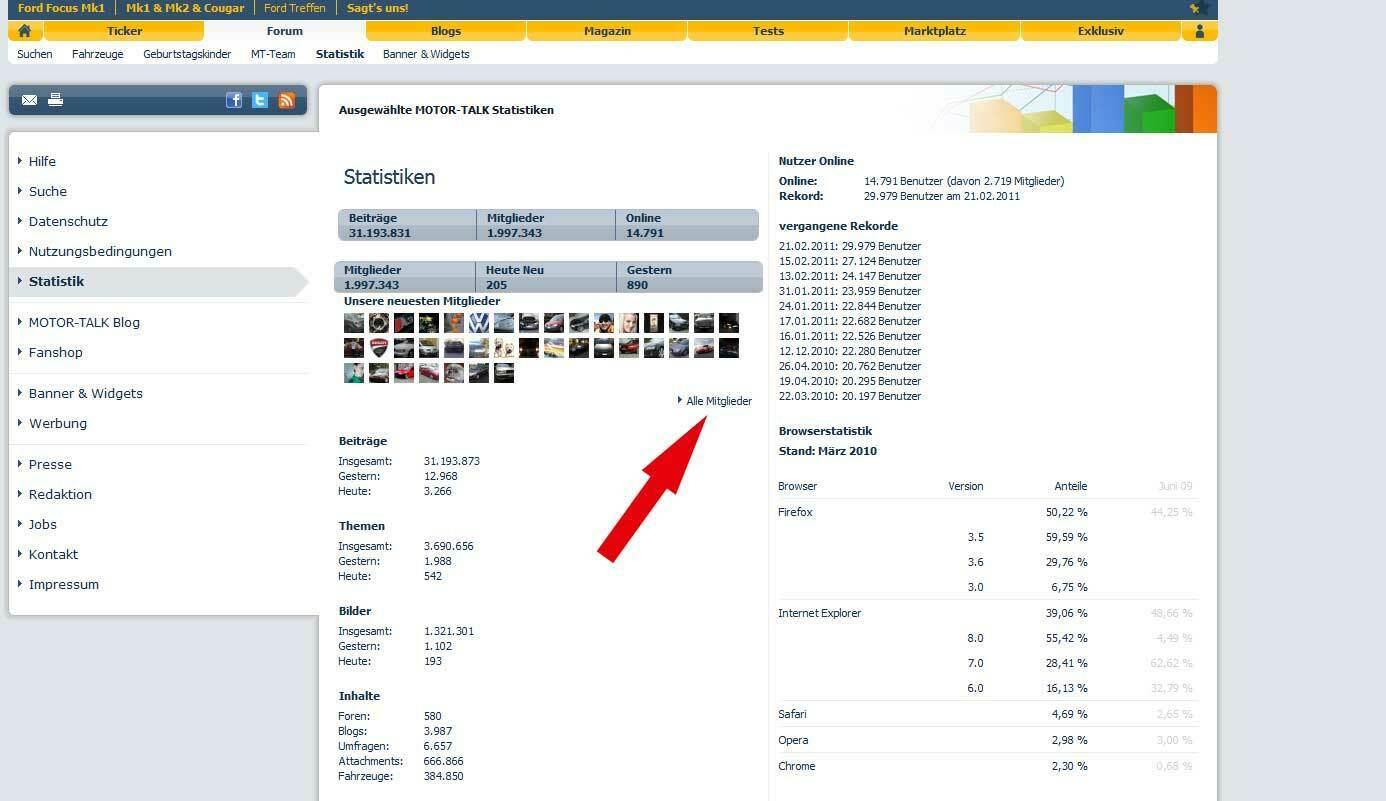This screenshot has height=801, width=1386.
Task: Expand the Presse sidebar section
Action: coord(50,464)
